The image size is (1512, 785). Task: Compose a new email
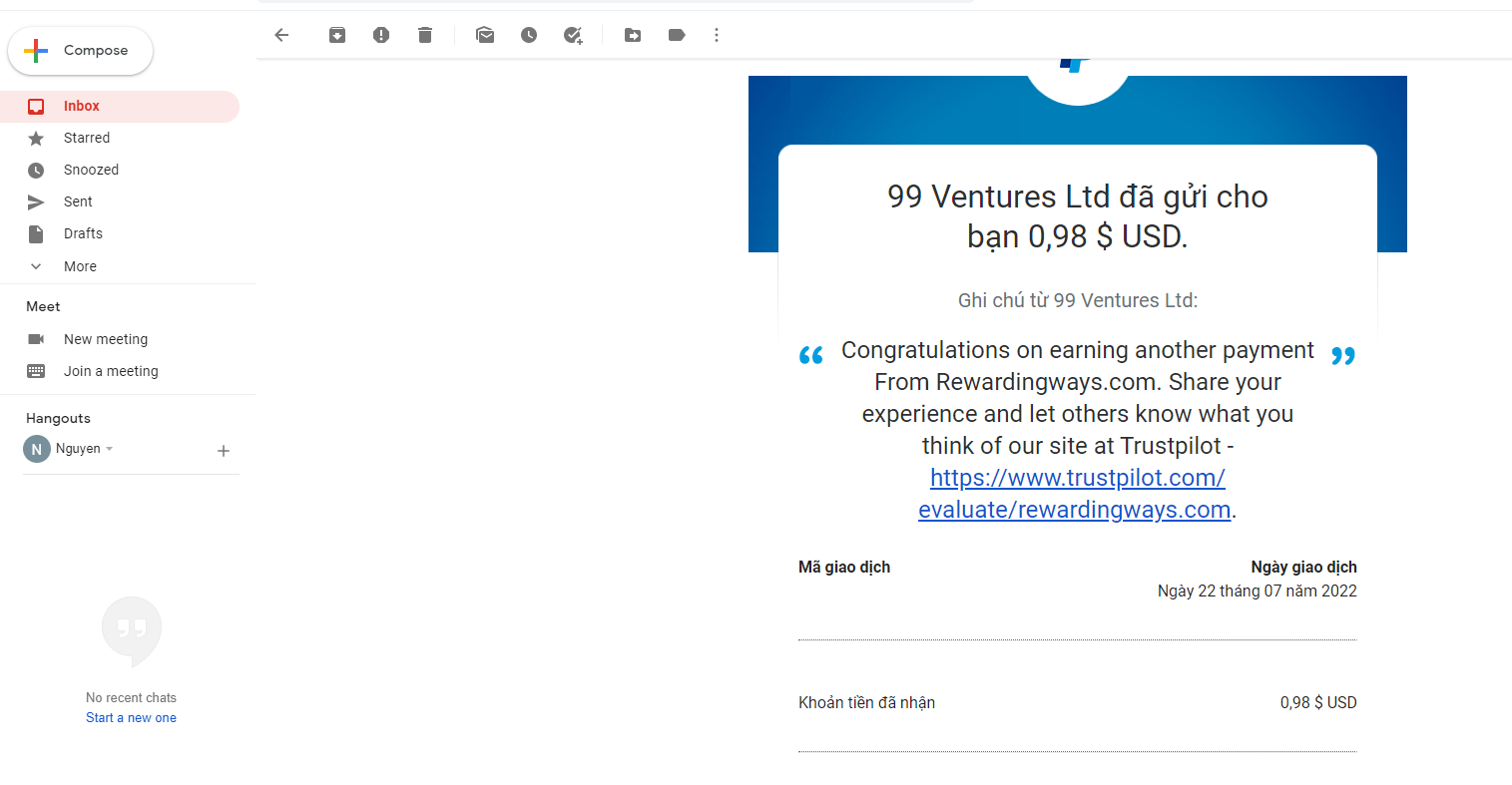80,51
